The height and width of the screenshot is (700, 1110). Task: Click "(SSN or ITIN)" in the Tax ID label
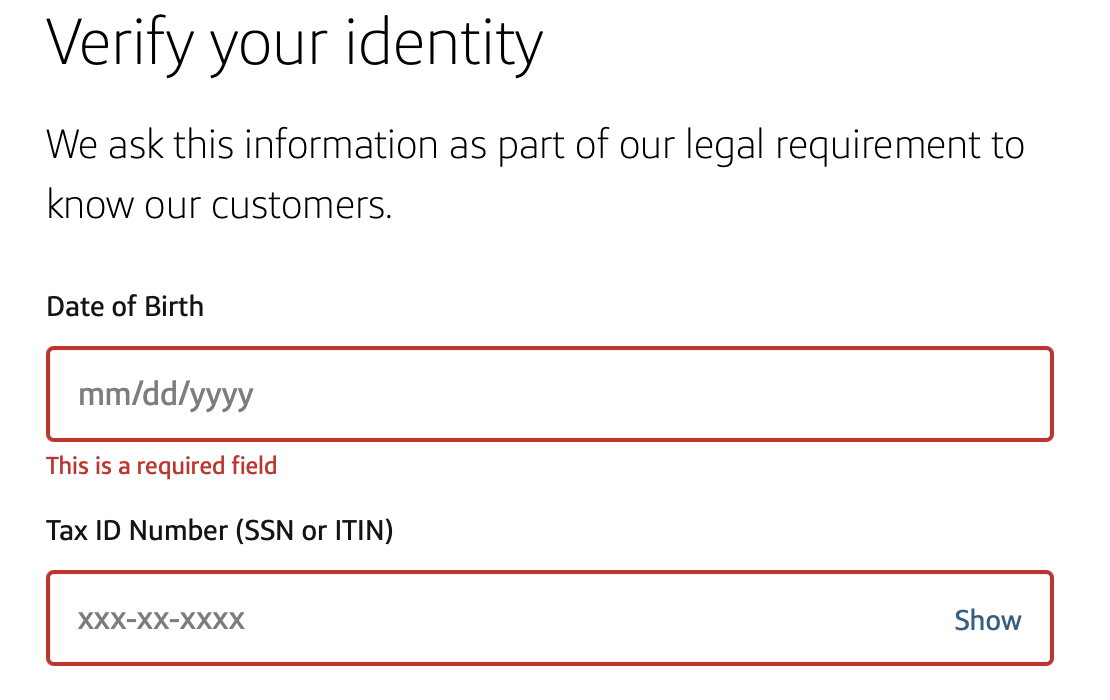(x=314, y=531)
